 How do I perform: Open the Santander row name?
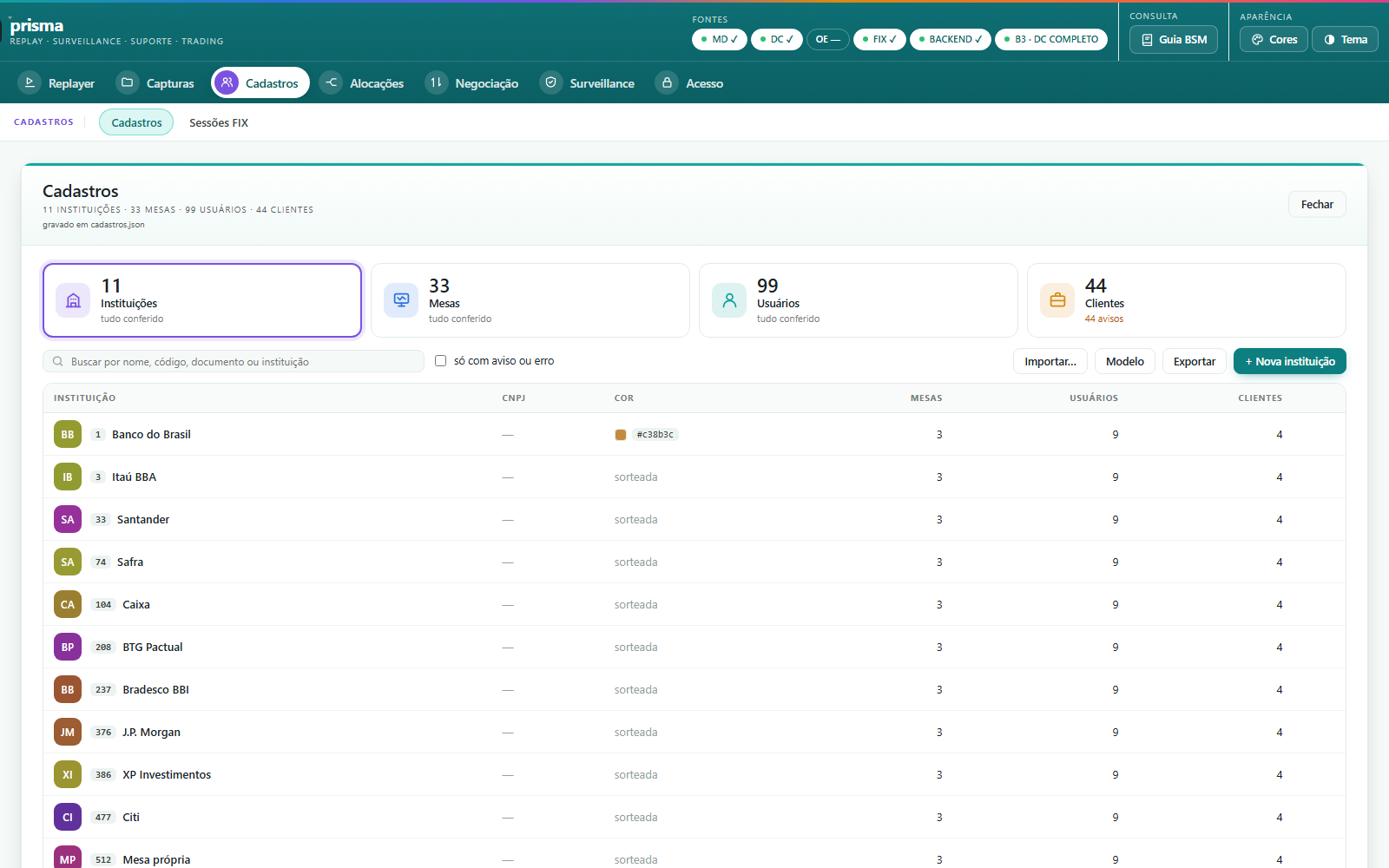143,519
